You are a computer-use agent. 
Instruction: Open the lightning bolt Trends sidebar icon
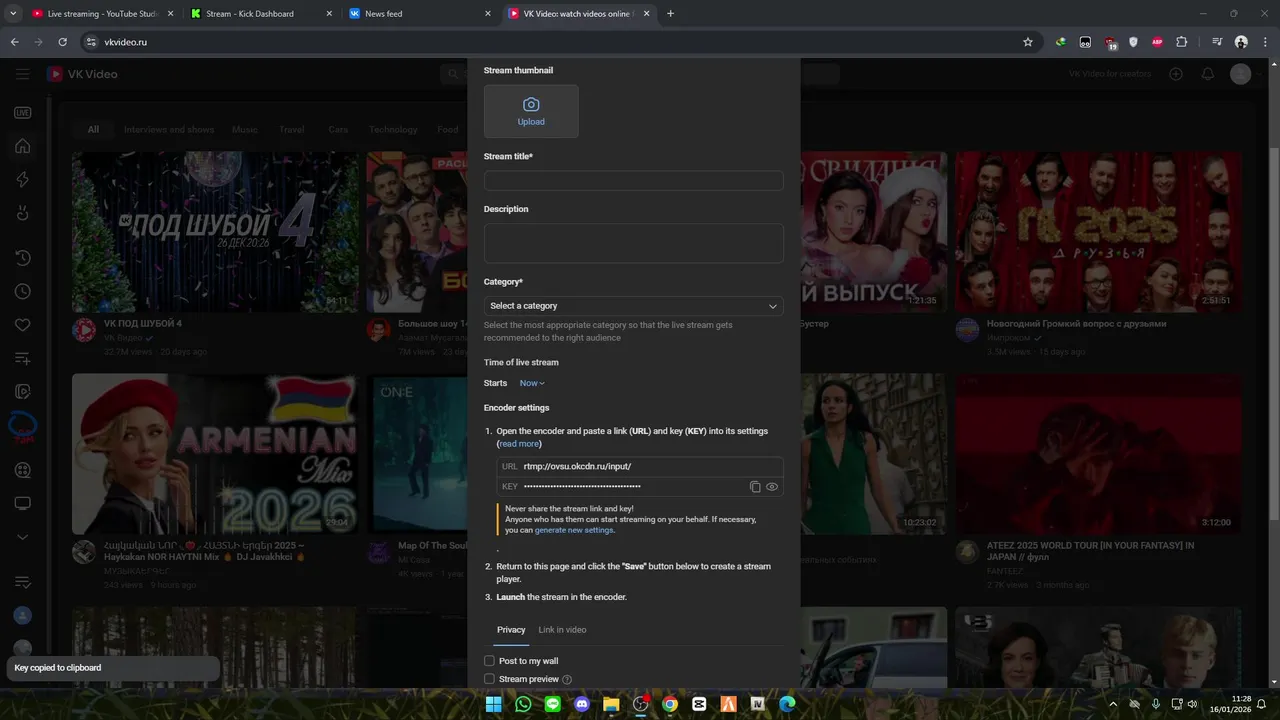[x=22, y=180]
